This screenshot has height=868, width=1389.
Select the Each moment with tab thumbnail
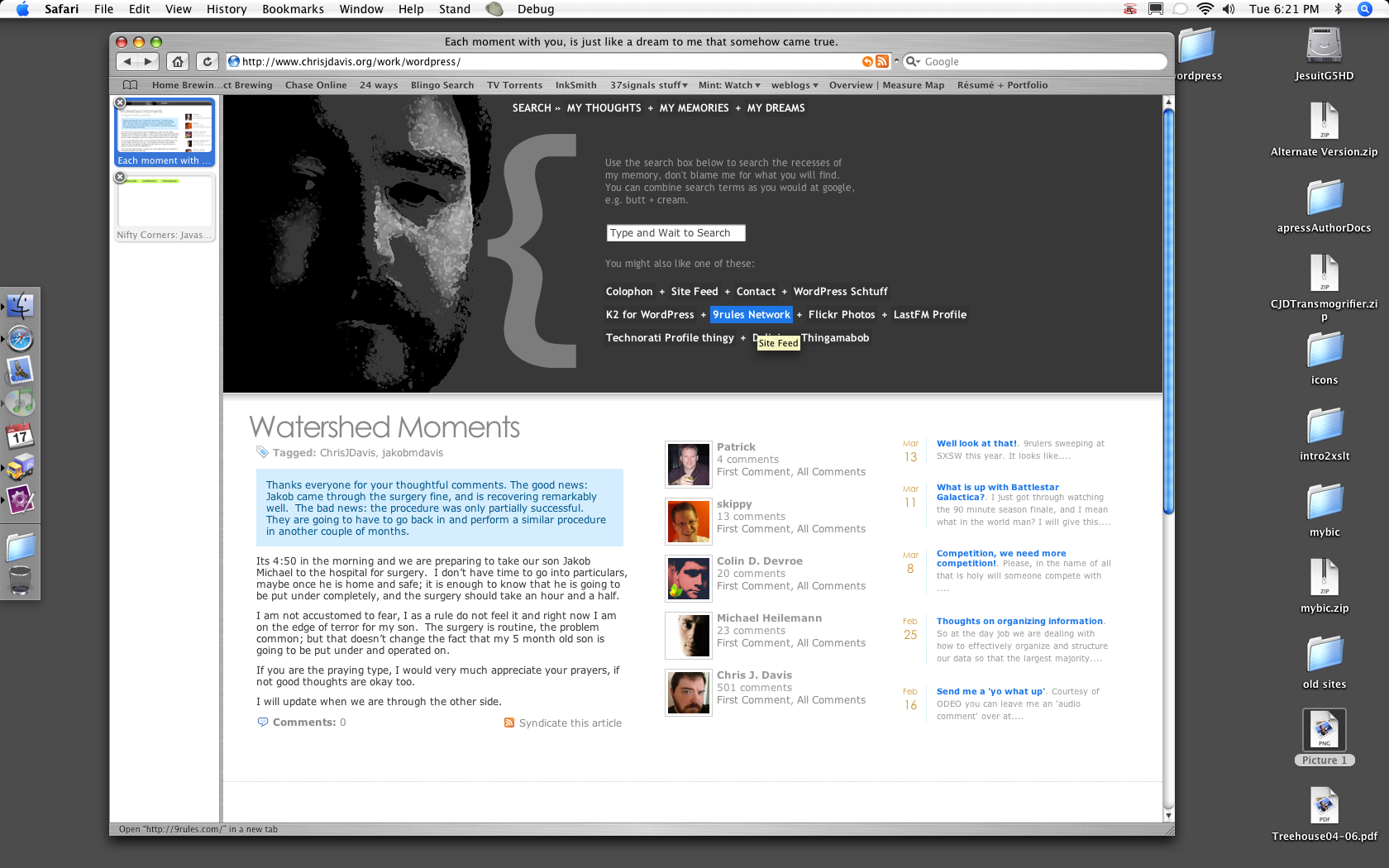[x=164, y=132]
